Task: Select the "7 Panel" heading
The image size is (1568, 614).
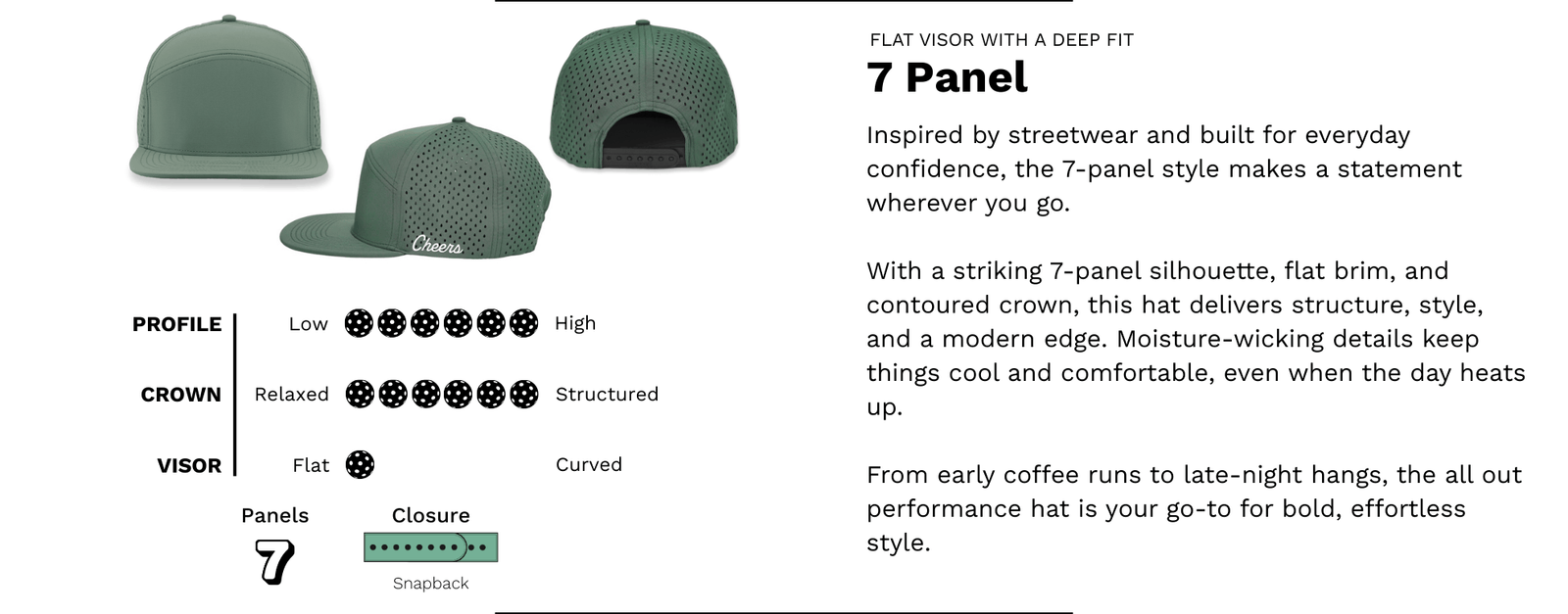Action: (x=947, y=77)
